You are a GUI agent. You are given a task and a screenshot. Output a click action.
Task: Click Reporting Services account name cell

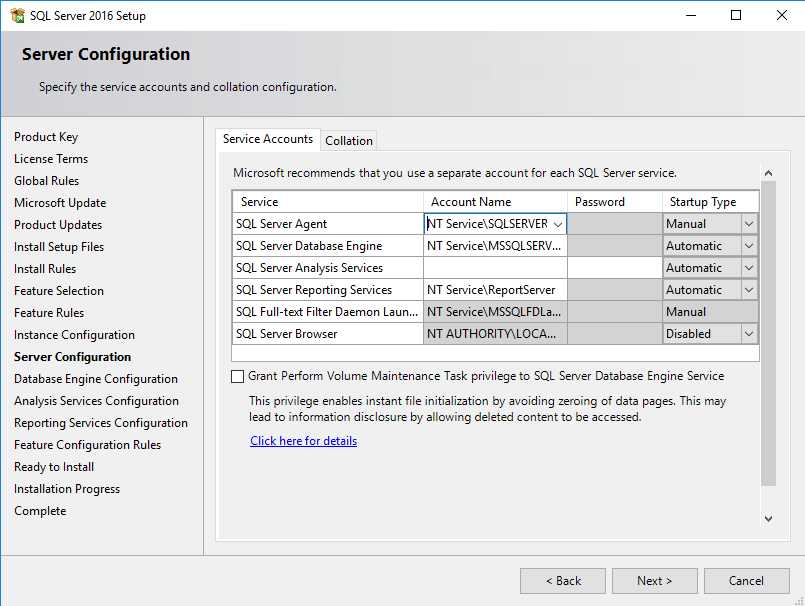495,290
